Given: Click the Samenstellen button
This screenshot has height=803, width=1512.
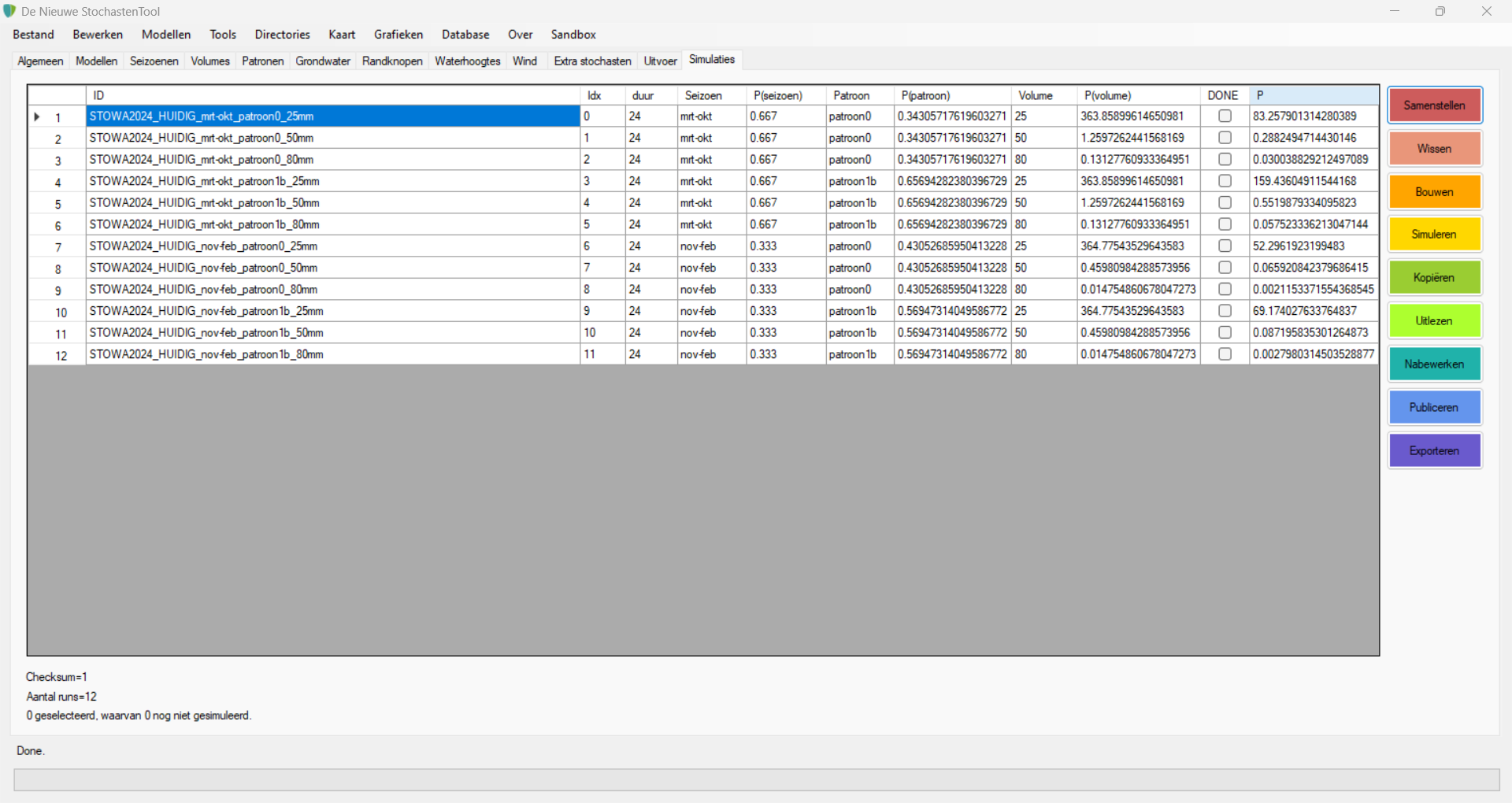Looking at the screenshot, I should tap(1435, 105).
